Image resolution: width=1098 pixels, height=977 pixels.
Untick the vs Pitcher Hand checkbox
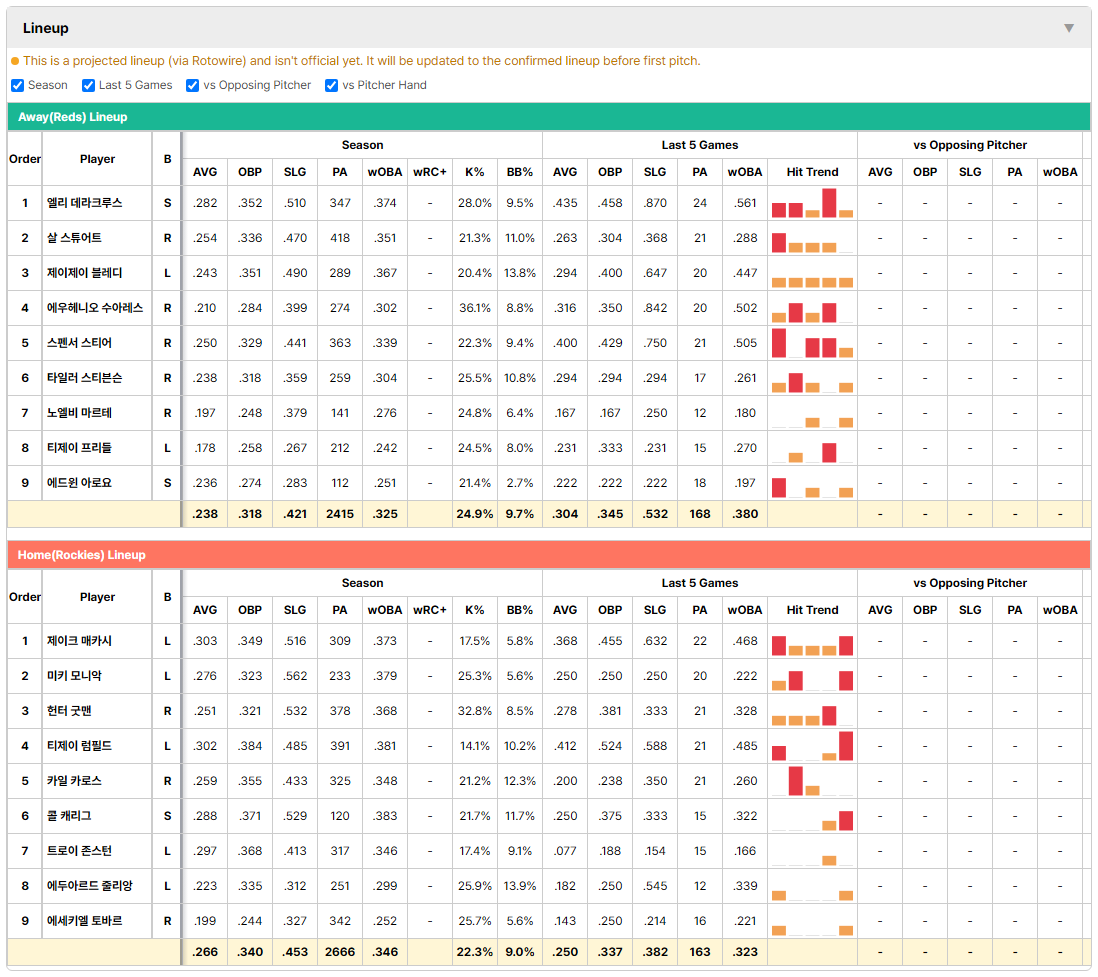(331, 85)
